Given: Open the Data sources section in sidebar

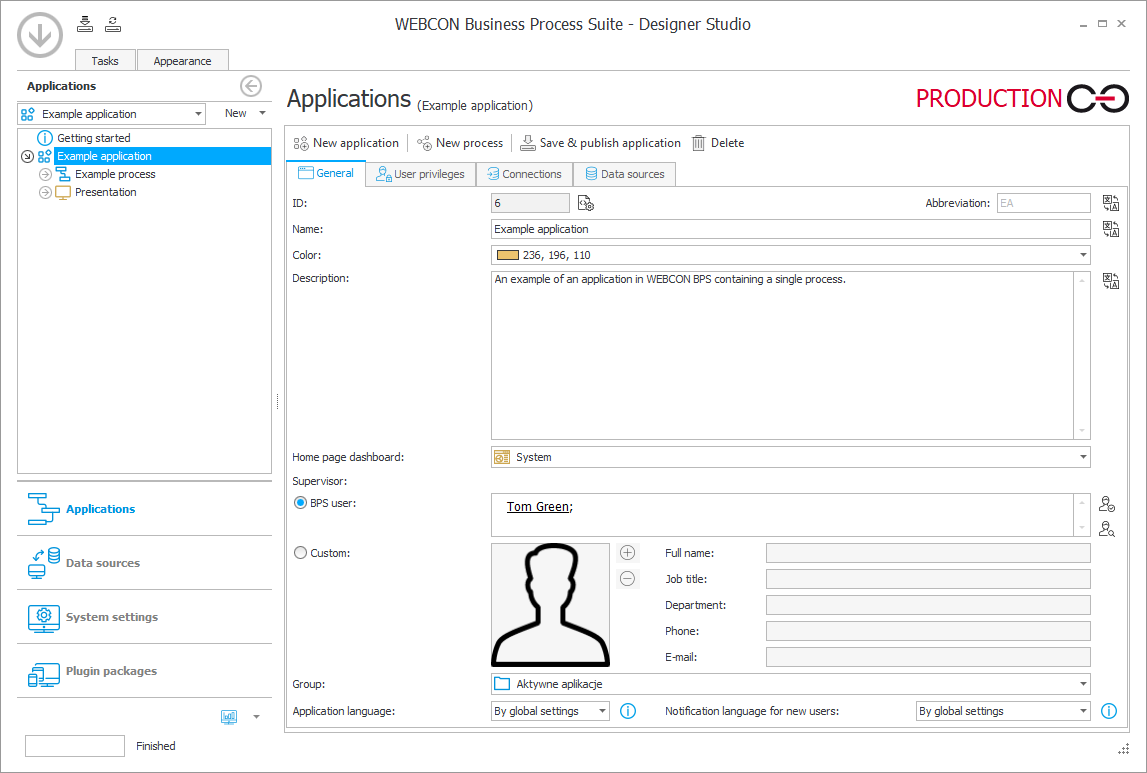Looking at the screenshot, I should point(144,563).
